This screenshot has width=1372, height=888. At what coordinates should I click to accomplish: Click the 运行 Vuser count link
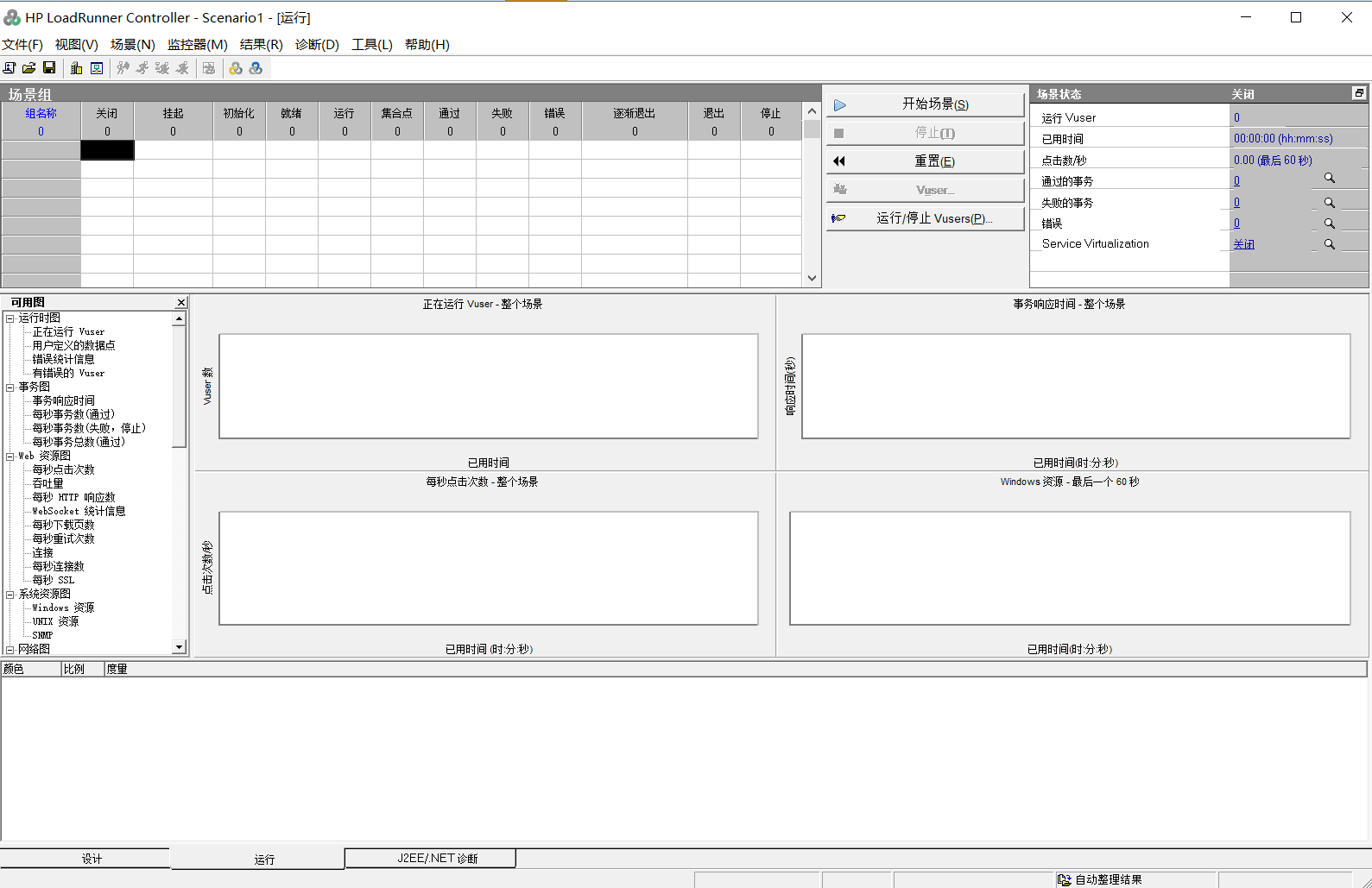point(1236,118)
